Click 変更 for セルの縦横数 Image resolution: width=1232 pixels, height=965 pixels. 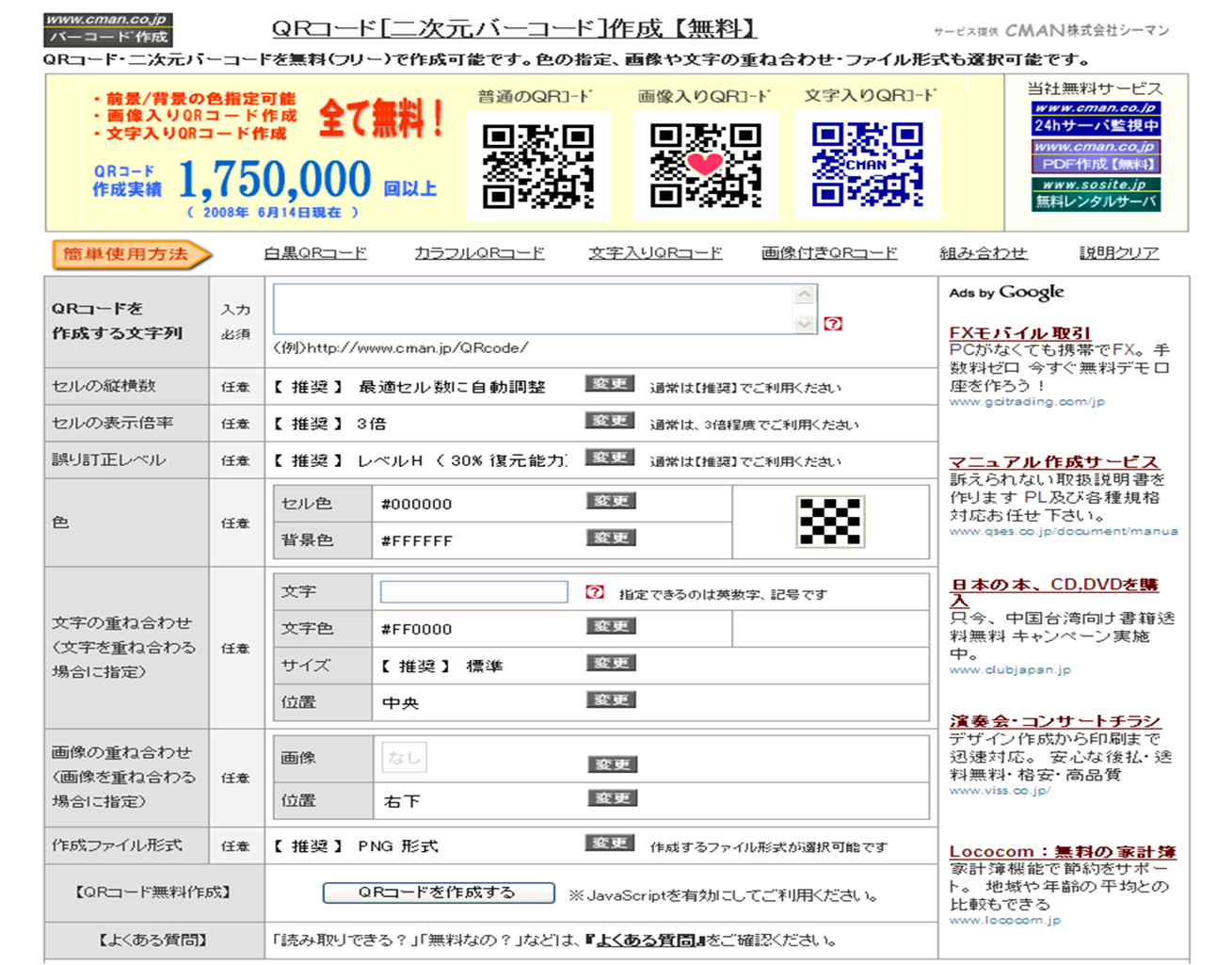610,384
